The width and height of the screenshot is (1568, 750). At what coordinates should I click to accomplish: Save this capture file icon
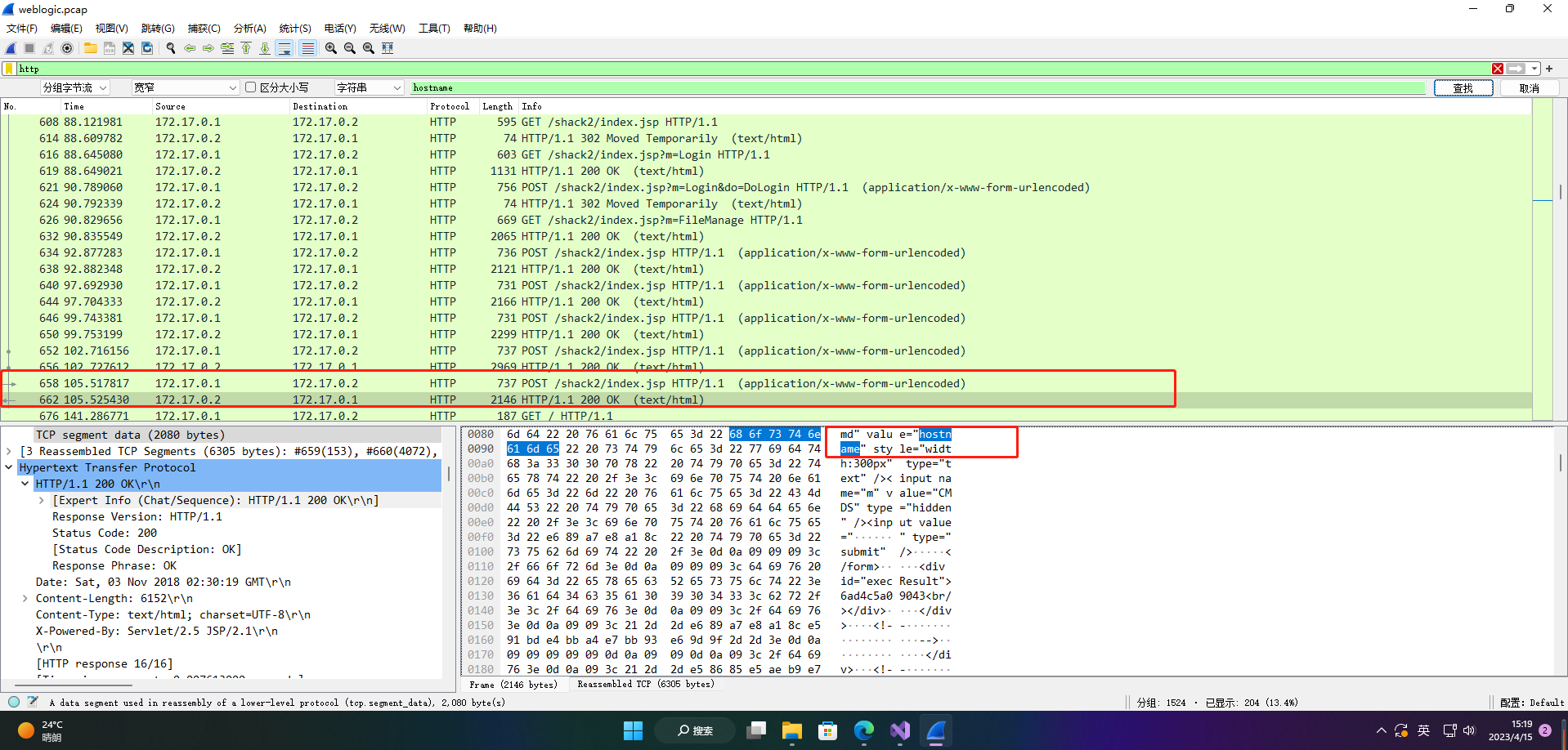click(x=110, y=48)
